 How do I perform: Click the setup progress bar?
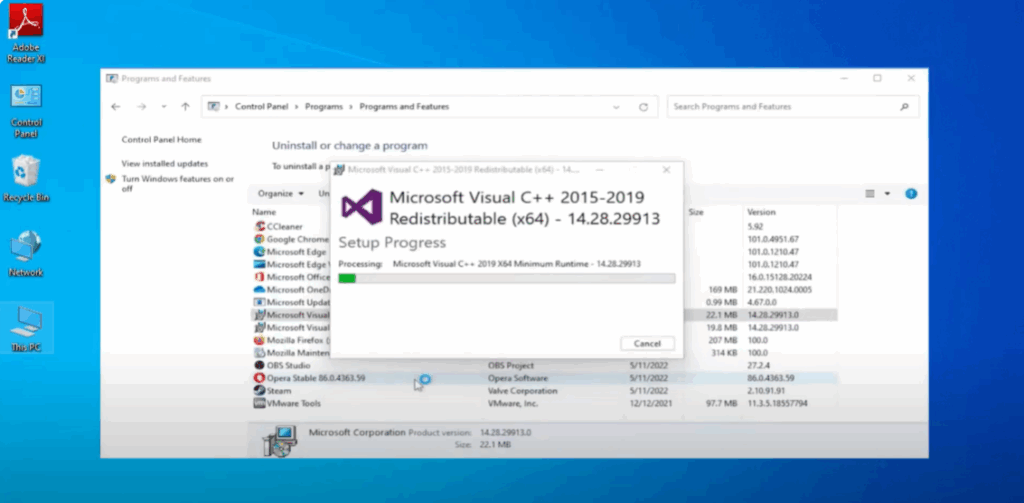pos(507,278)
